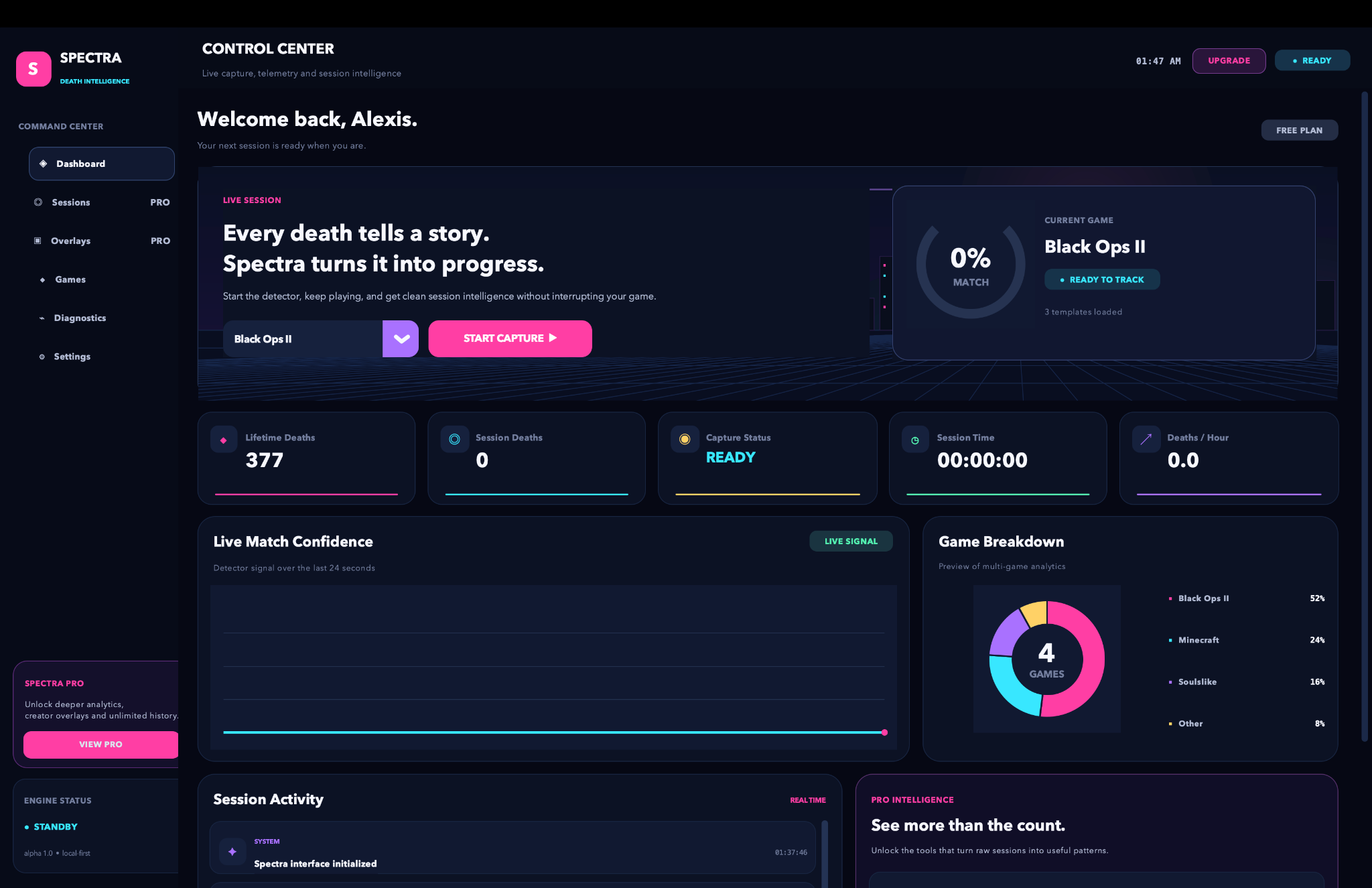
Task: Click the Other yellow legend swatch
Action: point(1170,724)
